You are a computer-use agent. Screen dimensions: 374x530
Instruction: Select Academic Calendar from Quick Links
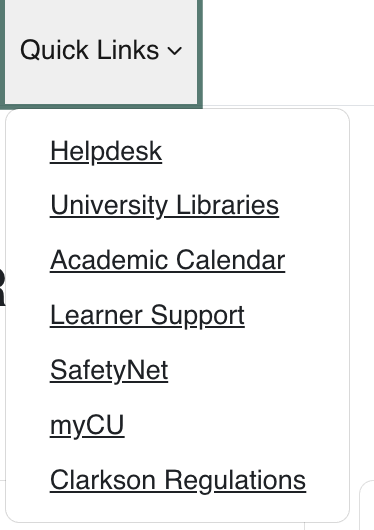coord(167,260)
